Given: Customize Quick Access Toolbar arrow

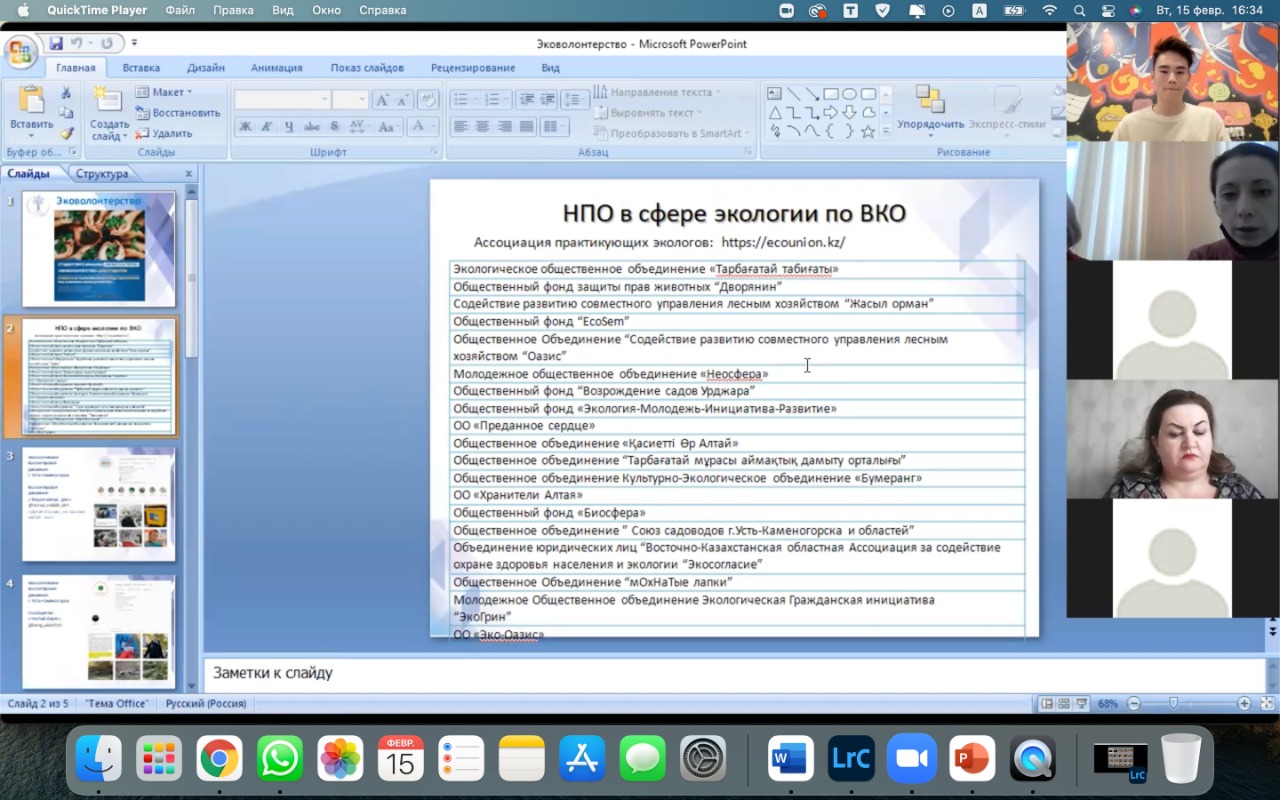Looking at the screenshot, I should [x=134, y=43].
